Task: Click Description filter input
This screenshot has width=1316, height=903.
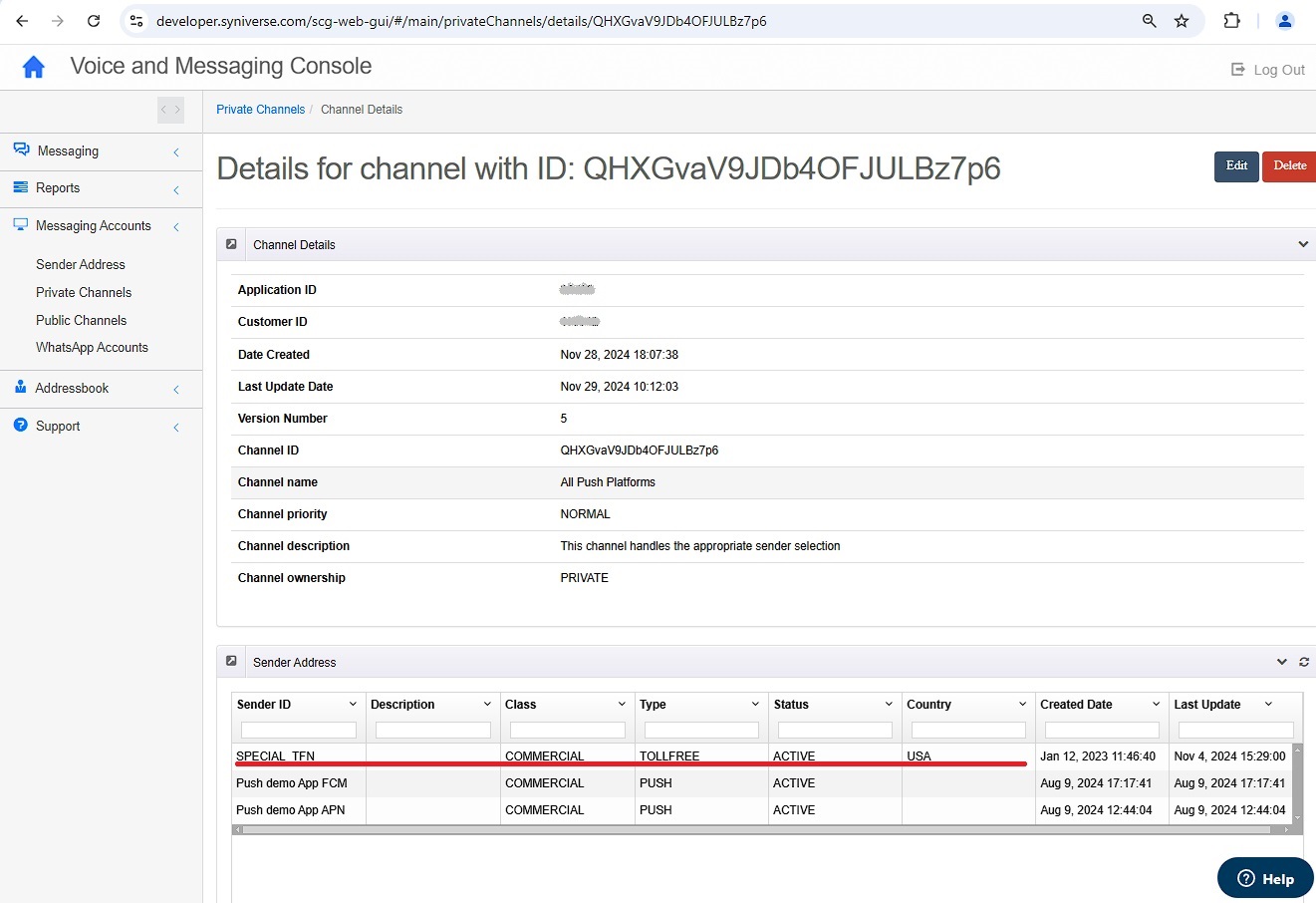Action: [x=432, y=731]
